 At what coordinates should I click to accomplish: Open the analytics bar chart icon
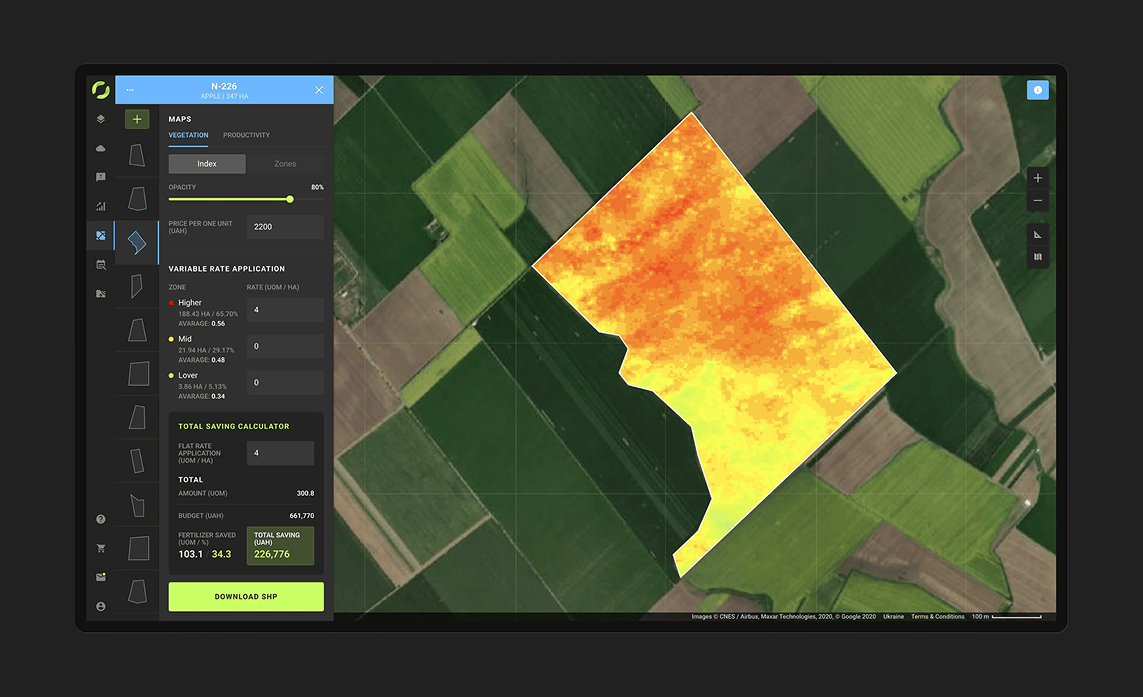click(100, 206)
